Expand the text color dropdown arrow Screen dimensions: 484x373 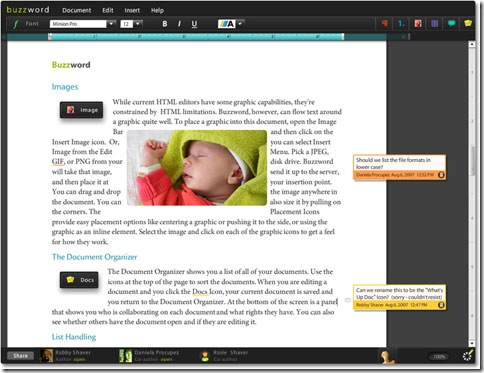click(240, 24)
